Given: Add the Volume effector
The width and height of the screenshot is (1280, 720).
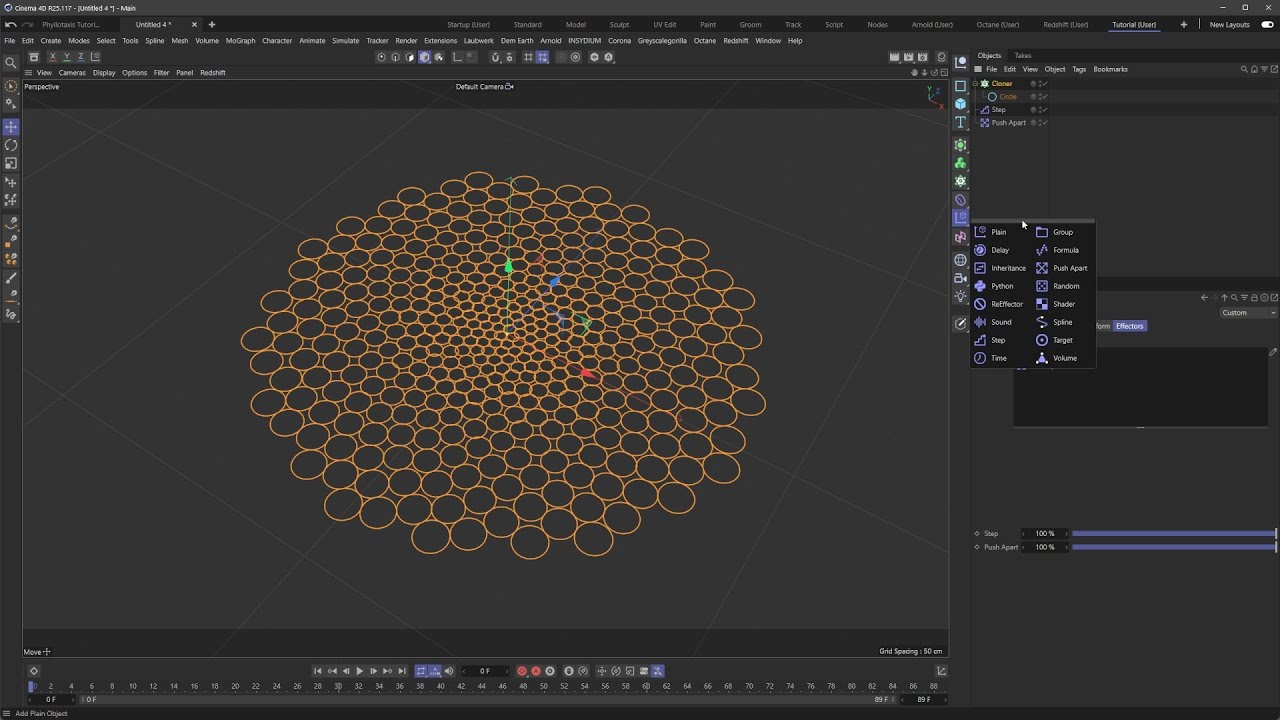Looking at the screenshot, I should (1064, 358).
